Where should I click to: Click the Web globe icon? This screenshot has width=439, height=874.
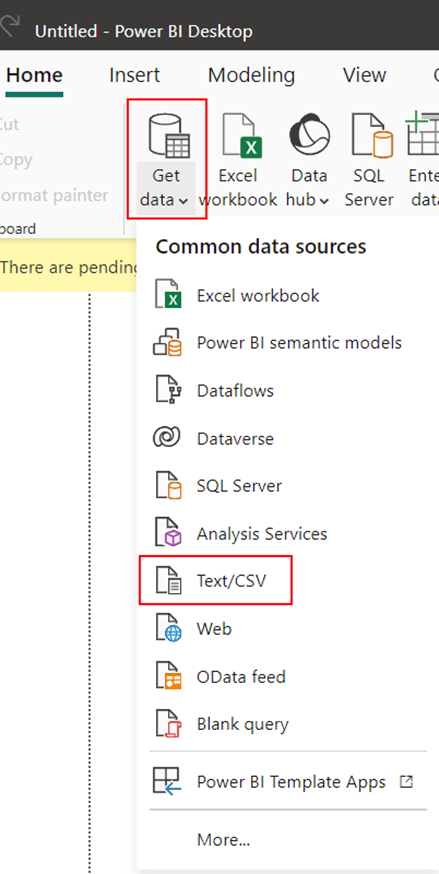click(167, 629)
